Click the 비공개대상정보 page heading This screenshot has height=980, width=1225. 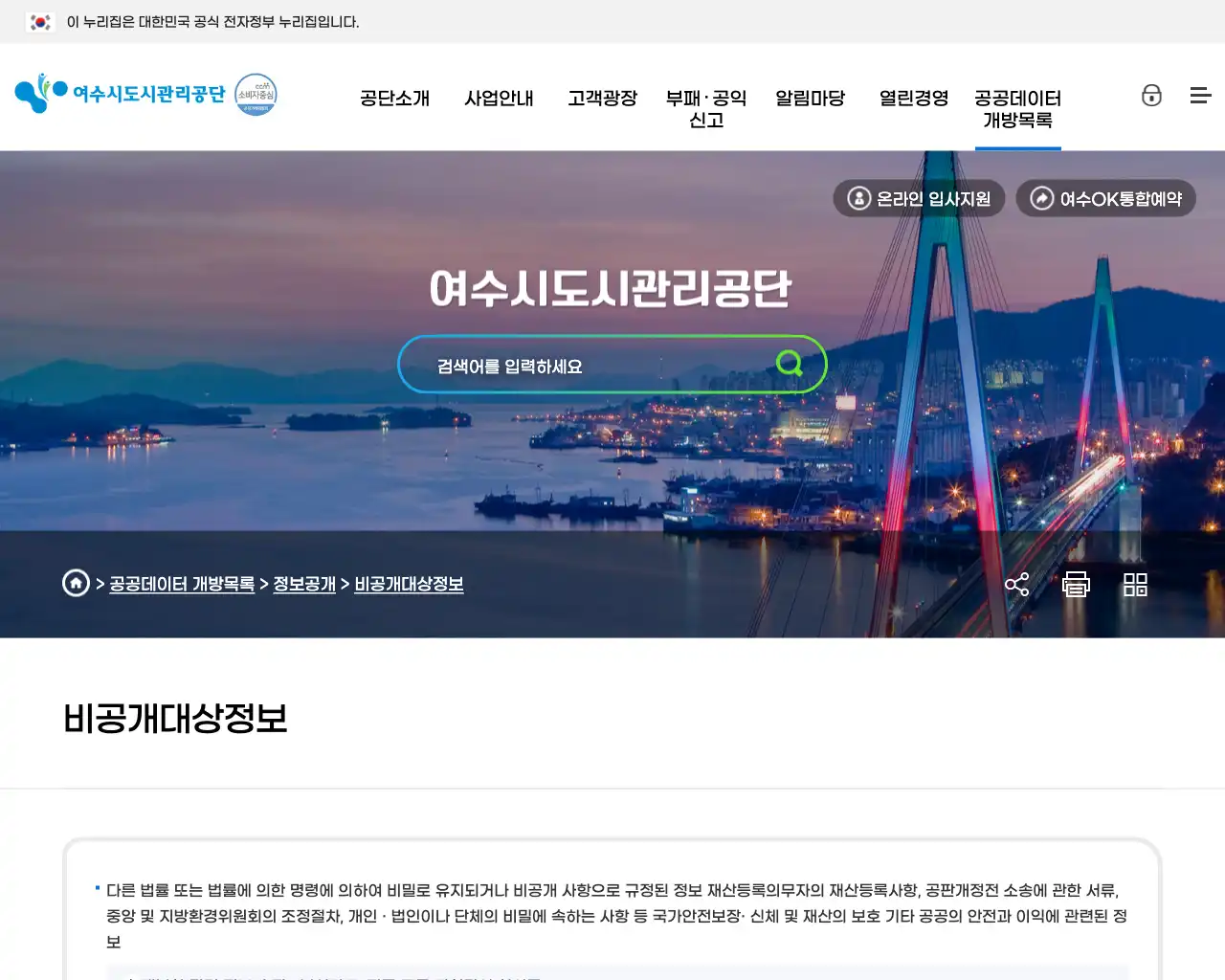click(175, 718)
